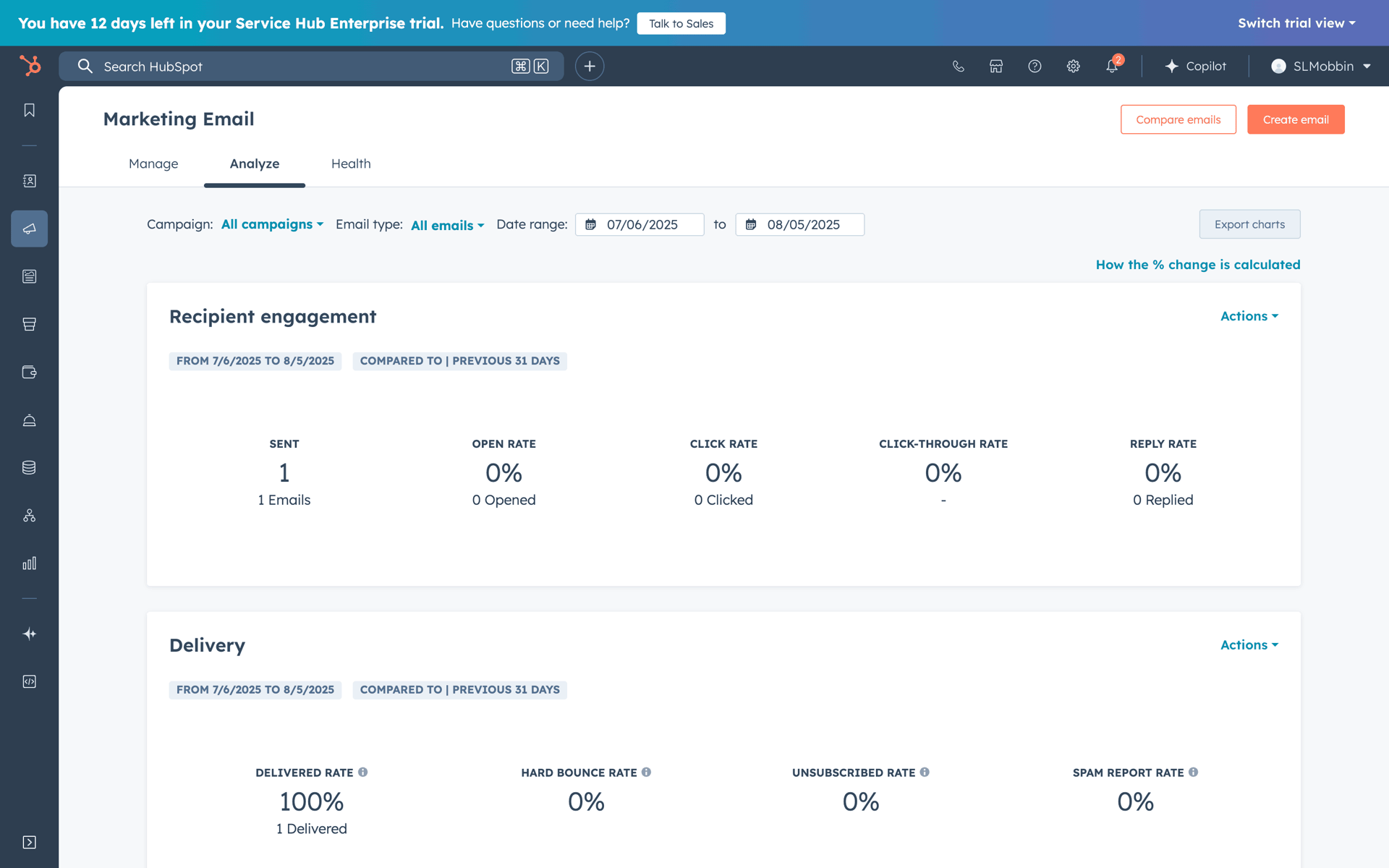
Task: Click the Delivered Rate info icon
Action: click(363, 772)
